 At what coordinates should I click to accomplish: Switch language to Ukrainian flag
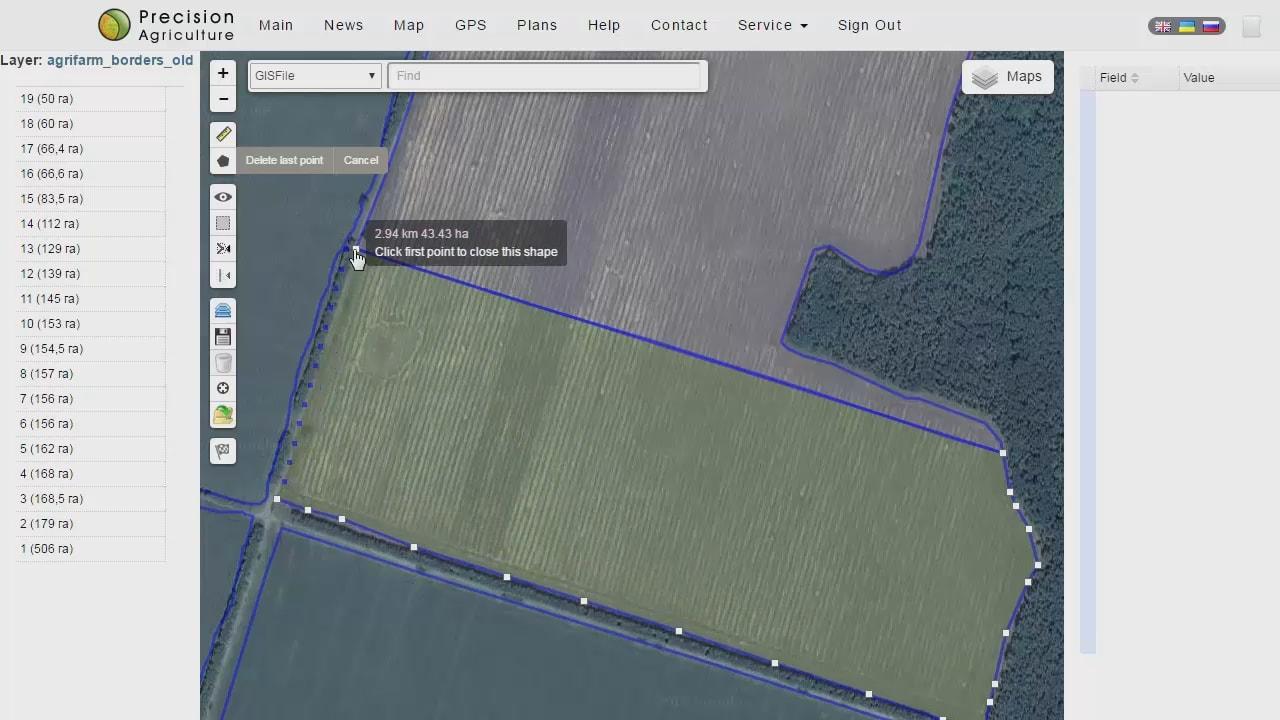point(1187,27)
